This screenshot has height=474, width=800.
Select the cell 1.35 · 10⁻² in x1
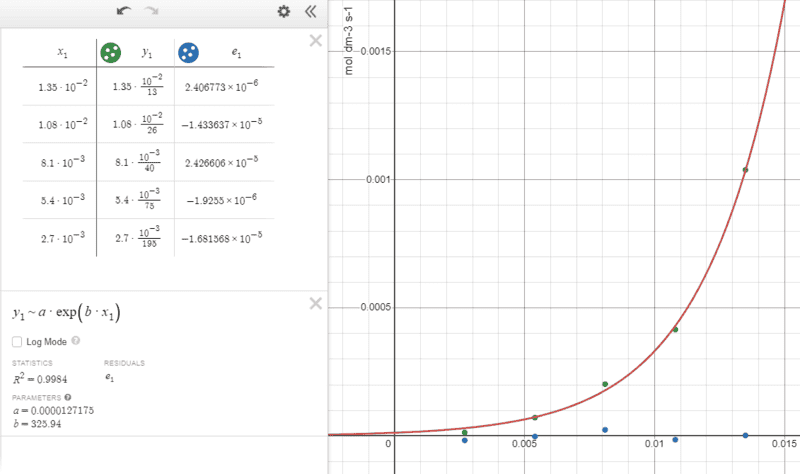pyautogui.click(x=62, y=86)
